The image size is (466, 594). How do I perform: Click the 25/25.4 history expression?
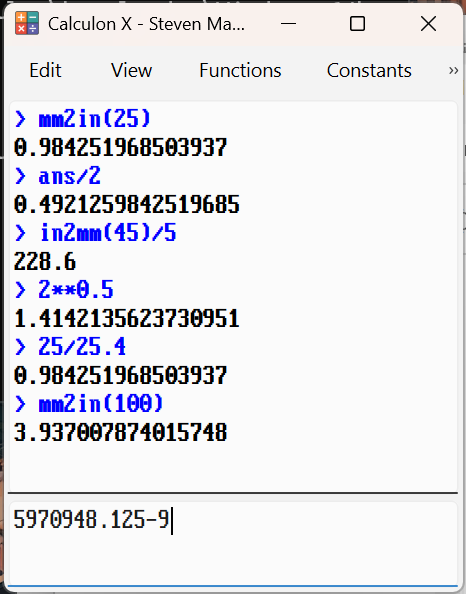(82, 347)
